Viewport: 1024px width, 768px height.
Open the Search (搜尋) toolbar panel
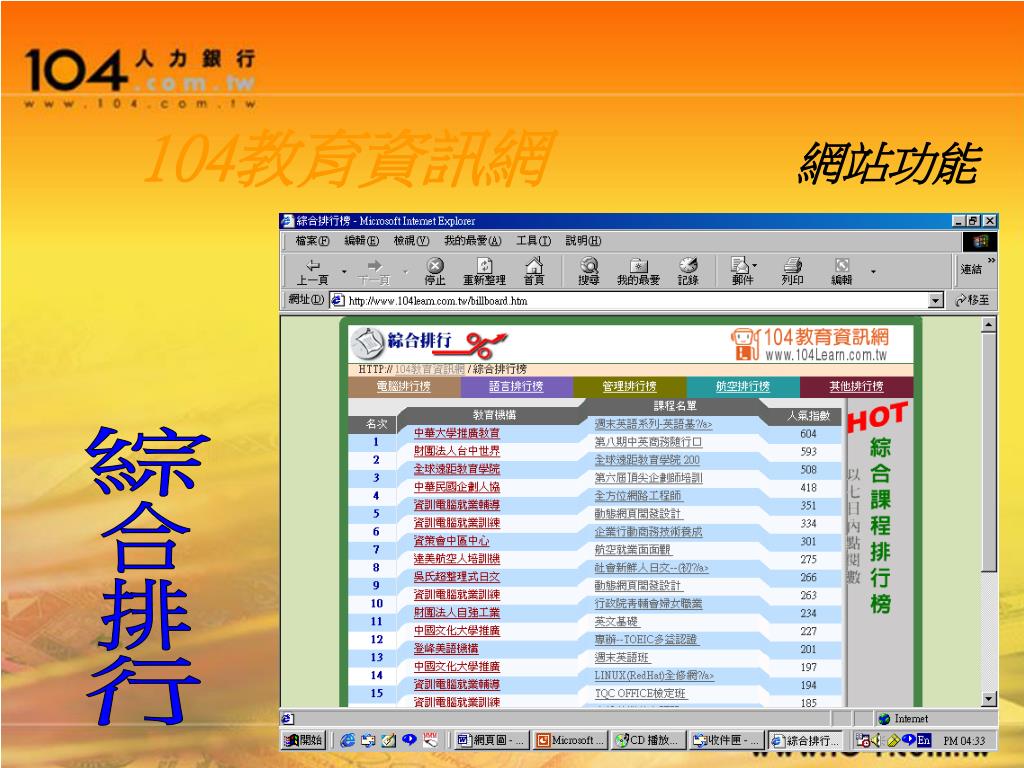(x=588, y=271)
